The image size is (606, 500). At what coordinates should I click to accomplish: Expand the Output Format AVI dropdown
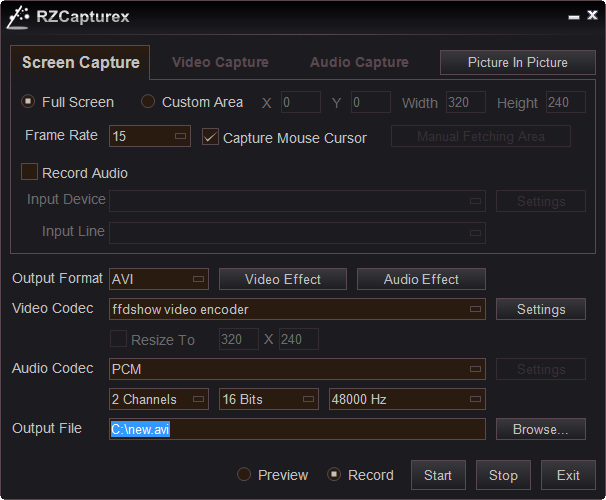(x=198, y=279)
